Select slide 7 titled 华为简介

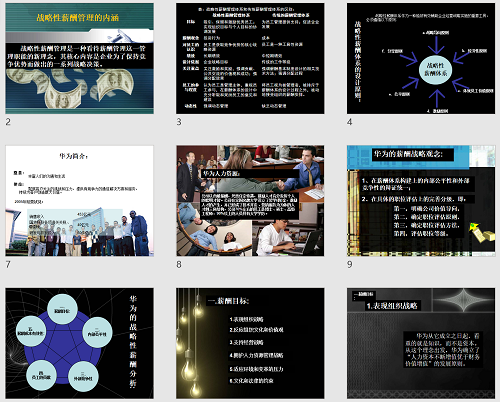(x=79, y=201)
